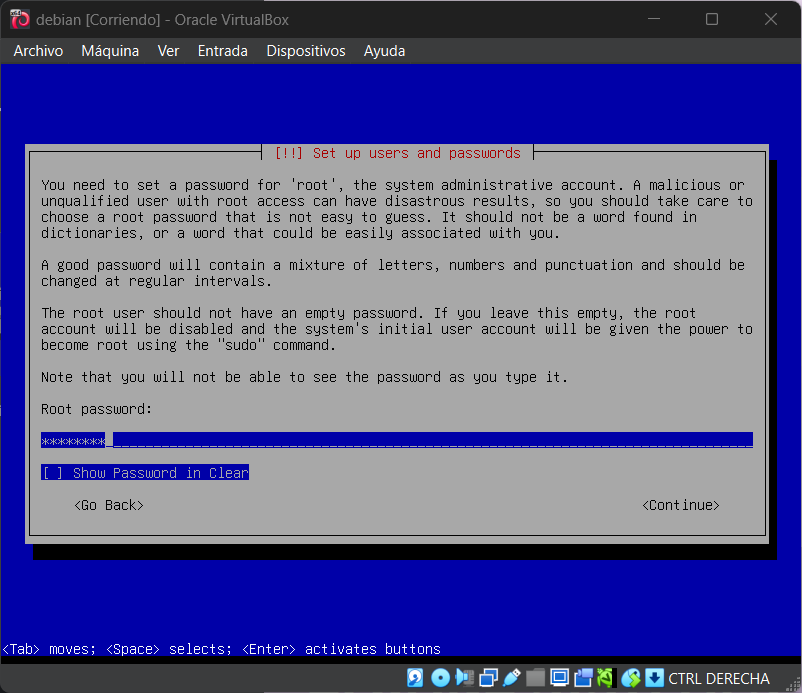Click the mouse integration status icon
This screenshot has height=693, width=802.
click(630, 678)
